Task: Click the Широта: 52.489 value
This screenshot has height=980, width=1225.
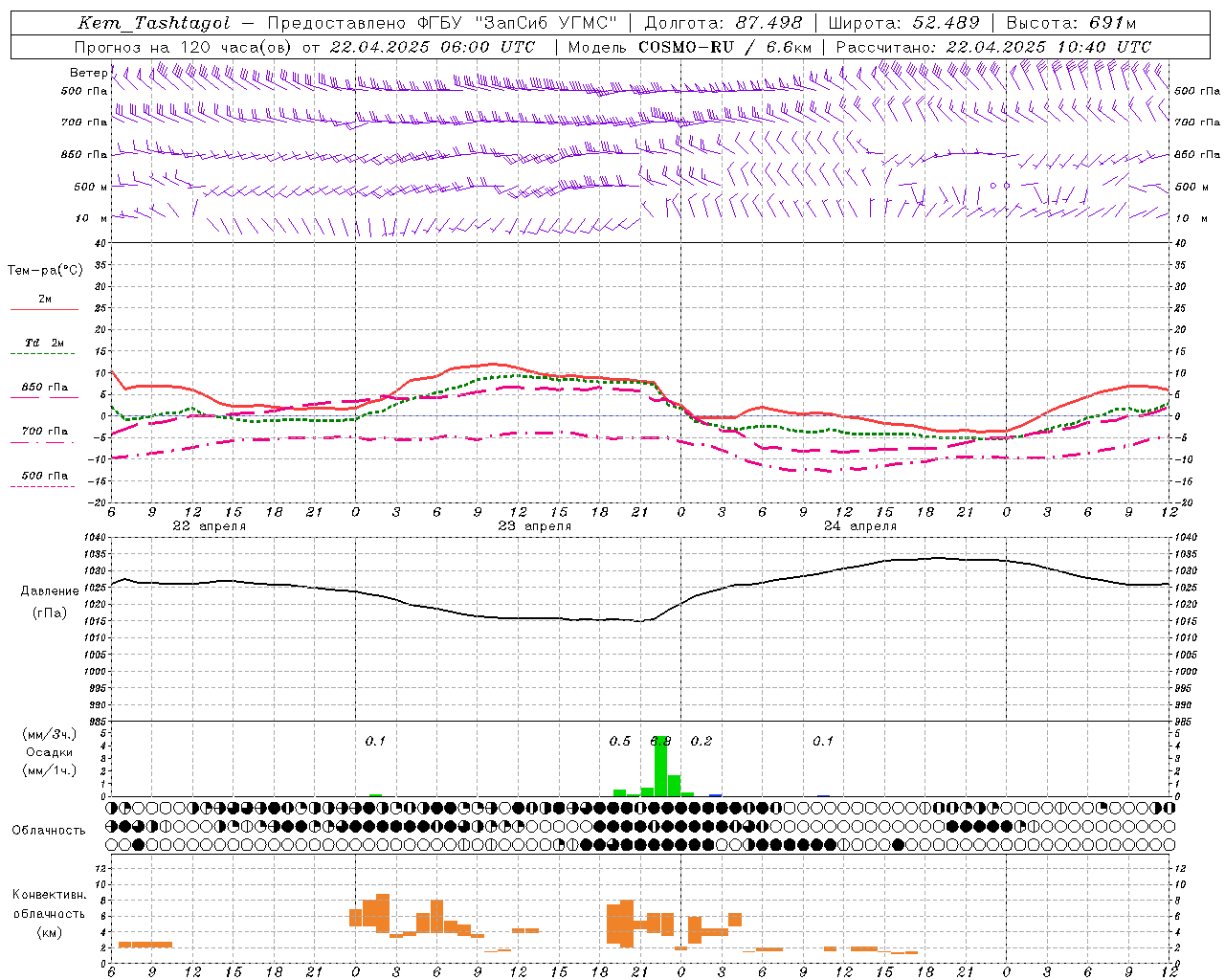Action: (903, 23)
